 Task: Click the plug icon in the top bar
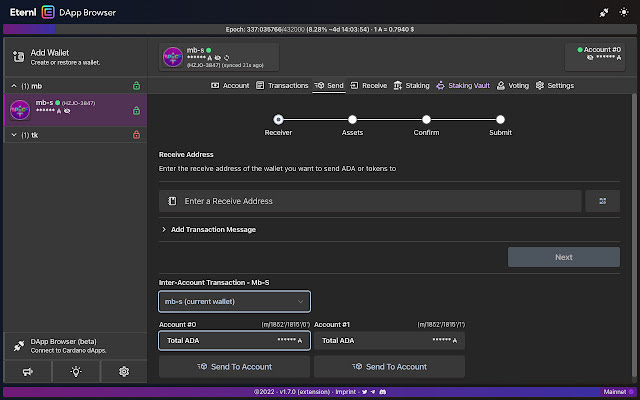604,13
